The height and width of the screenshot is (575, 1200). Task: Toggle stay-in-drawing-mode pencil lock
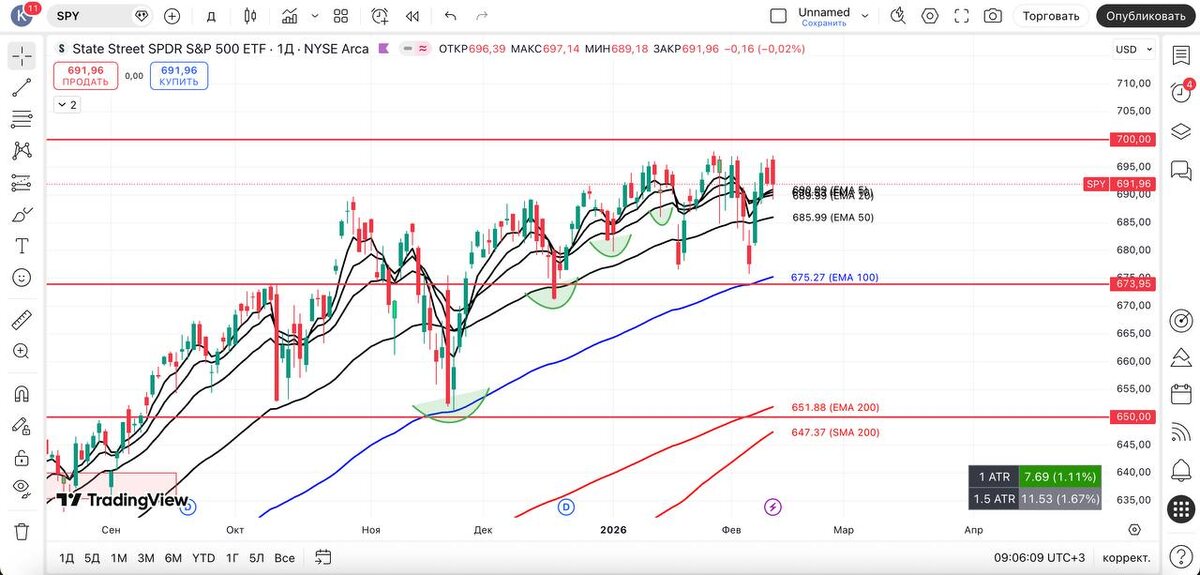(22, 425)
